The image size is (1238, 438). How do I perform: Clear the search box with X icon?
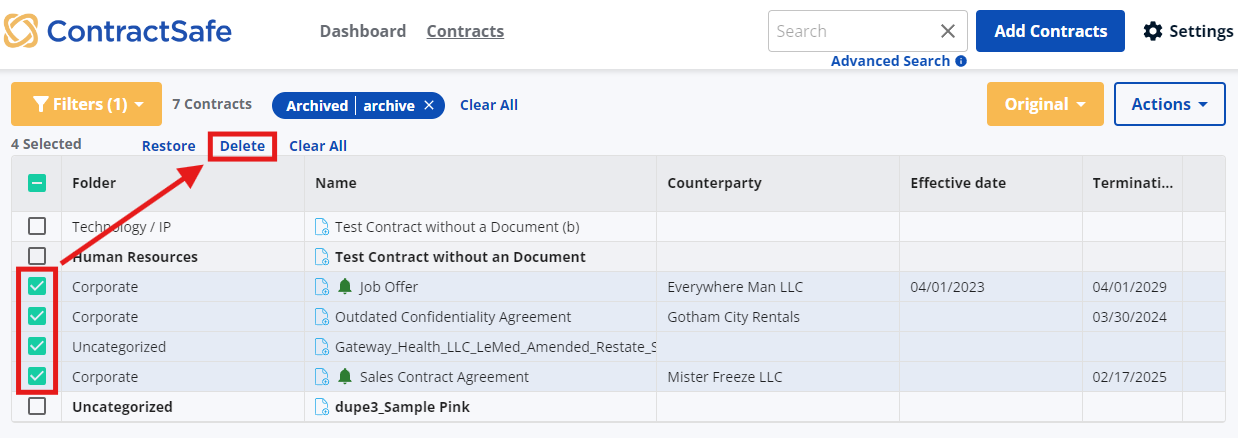tap(948, 31)
